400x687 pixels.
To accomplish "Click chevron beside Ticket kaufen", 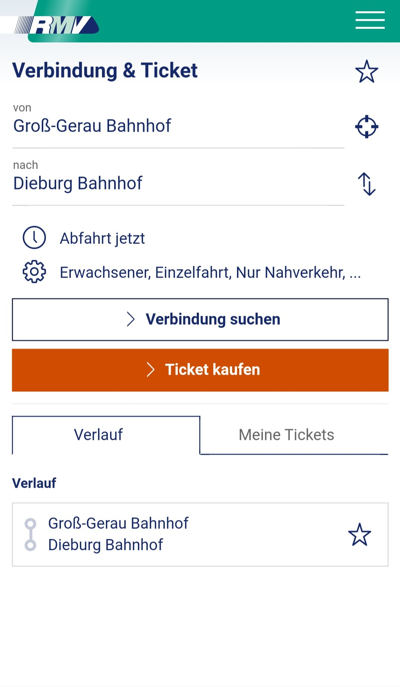I will (150, 370).
